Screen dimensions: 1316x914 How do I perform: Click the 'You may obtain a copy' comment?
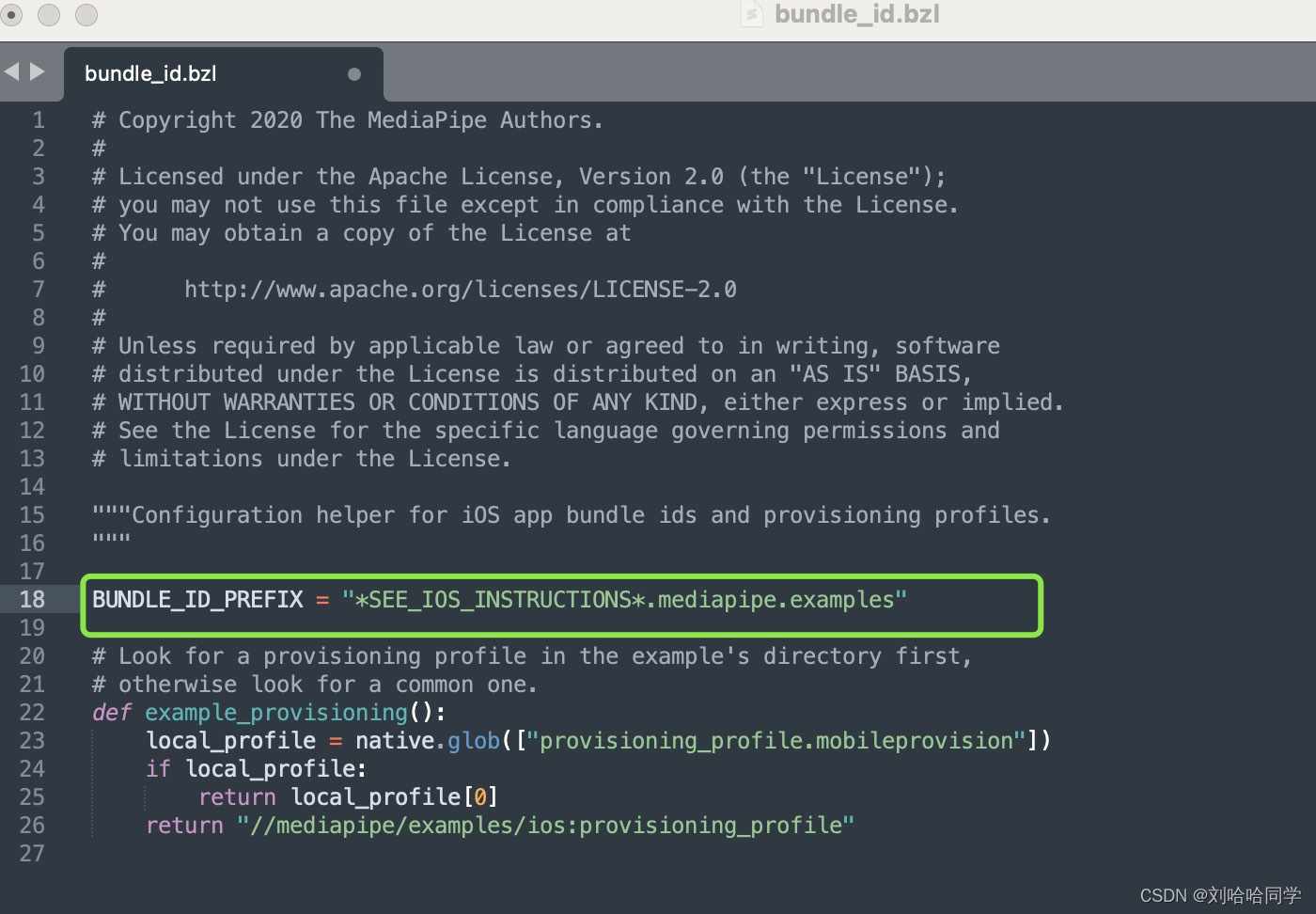pos(361,233)
